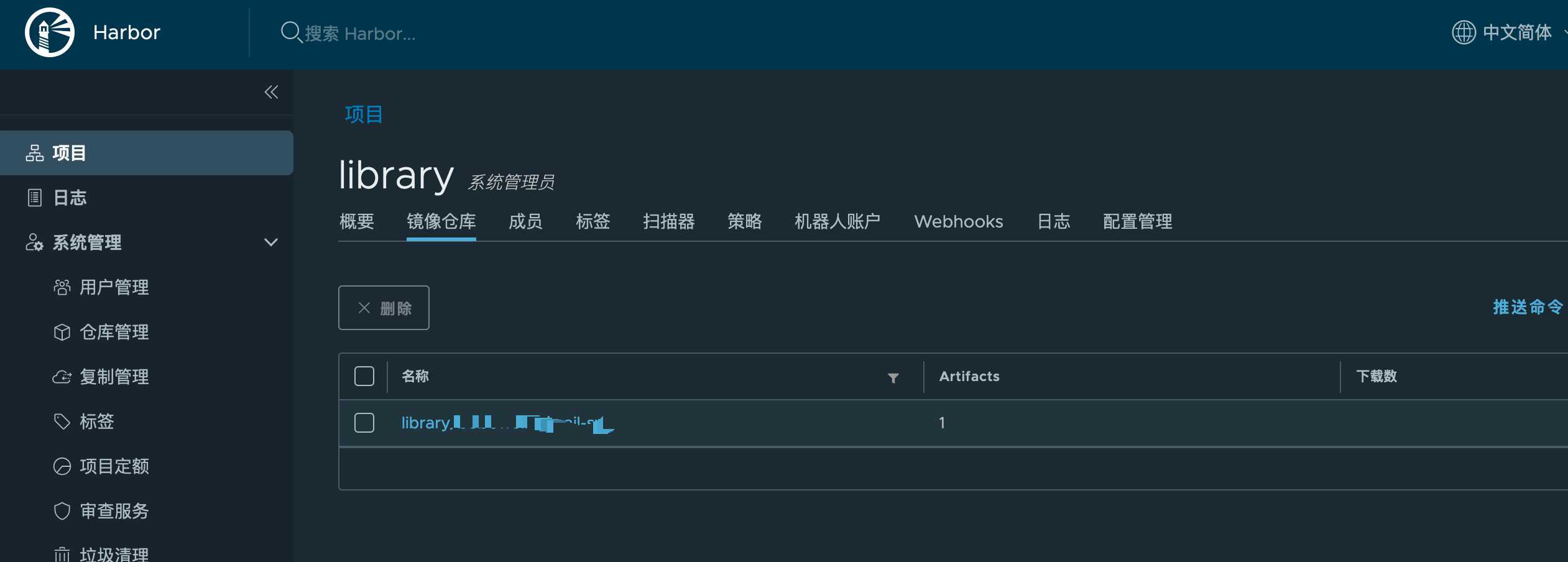The height and width of the screenshot is (562, 1568).
Task: Open the Webhooks tab
Action: (x=959, y=221)
